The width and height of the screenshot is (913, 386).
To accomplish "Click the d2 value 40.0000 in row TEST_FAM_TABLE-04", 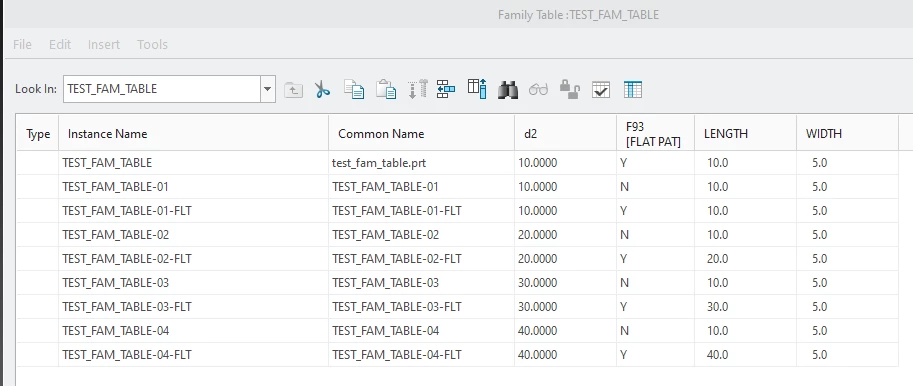I will tap(565, 331).
